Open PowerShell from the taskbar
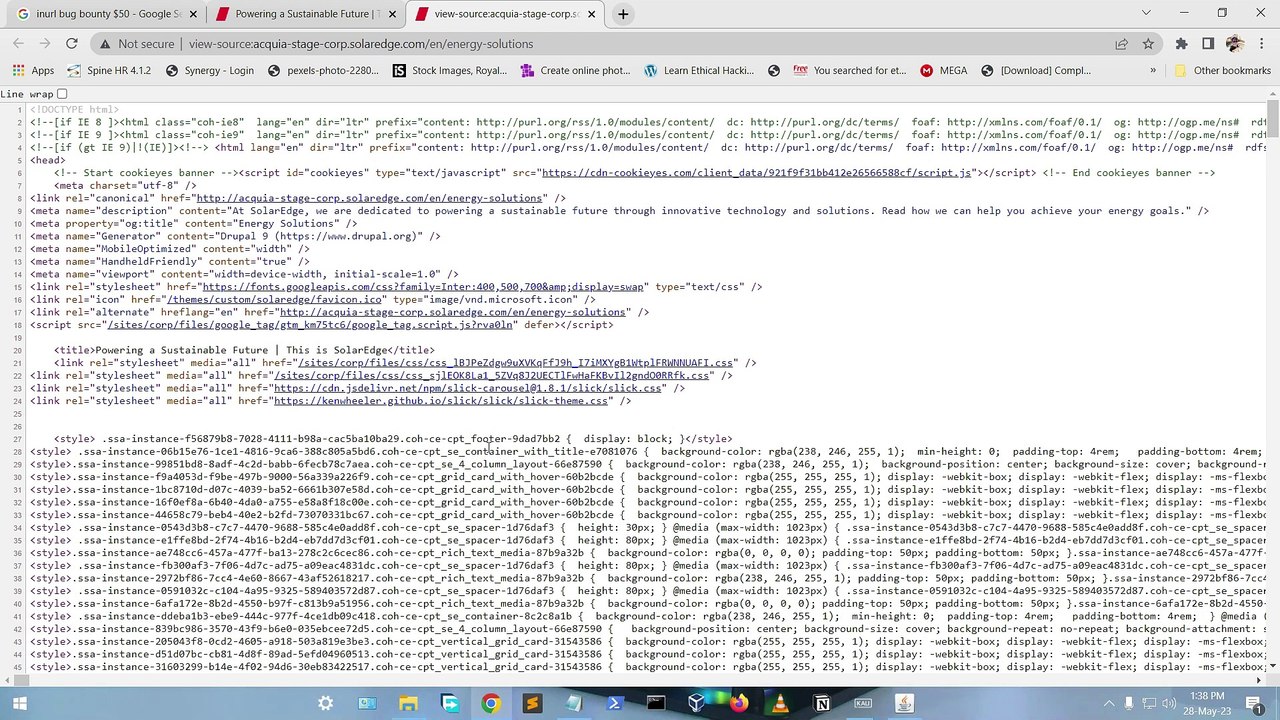The width and height of the screenshot is (1280, 720). point(614,703)
